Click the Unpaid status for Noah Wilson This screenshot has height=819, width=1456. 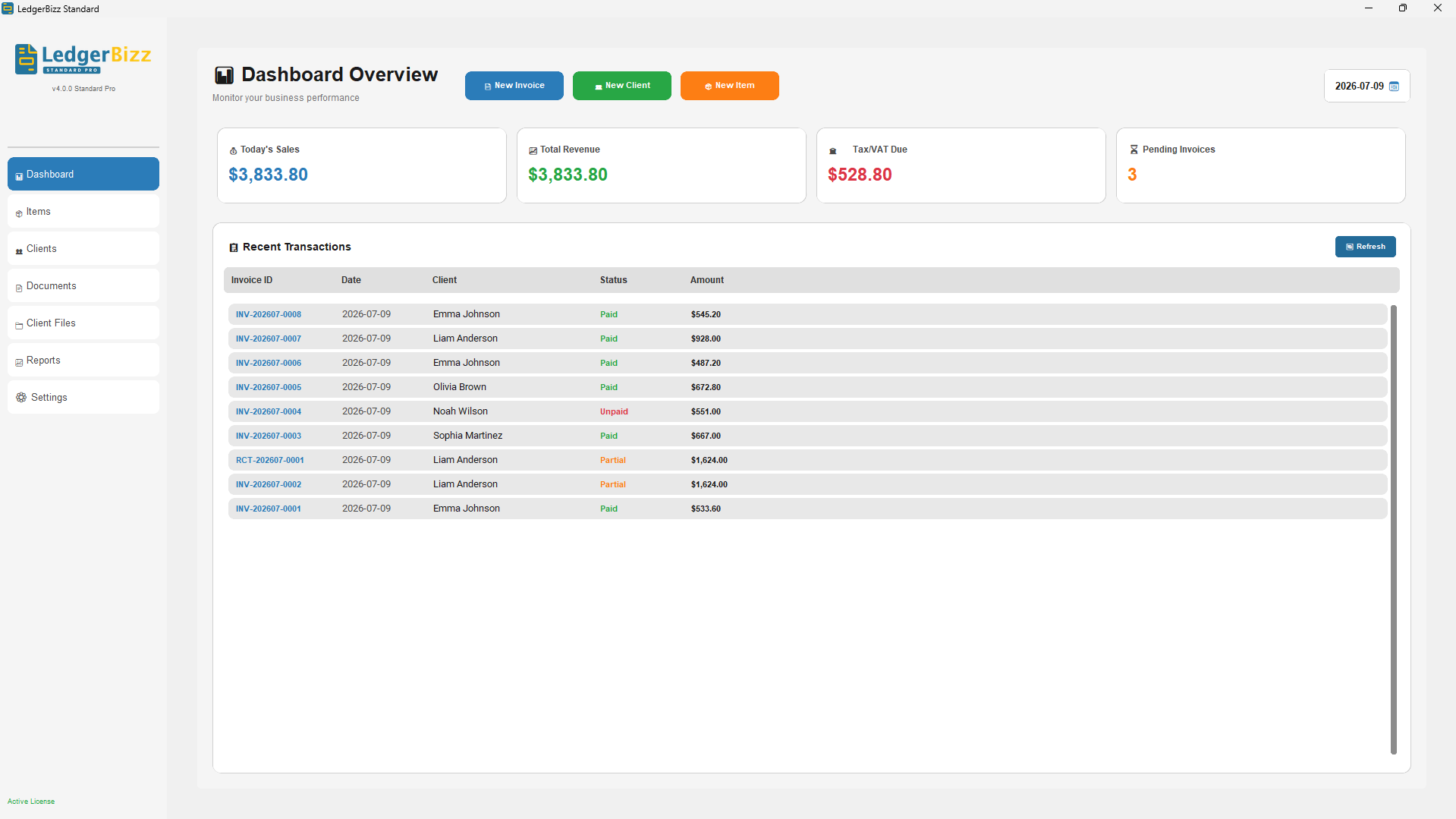click(614, 411)
